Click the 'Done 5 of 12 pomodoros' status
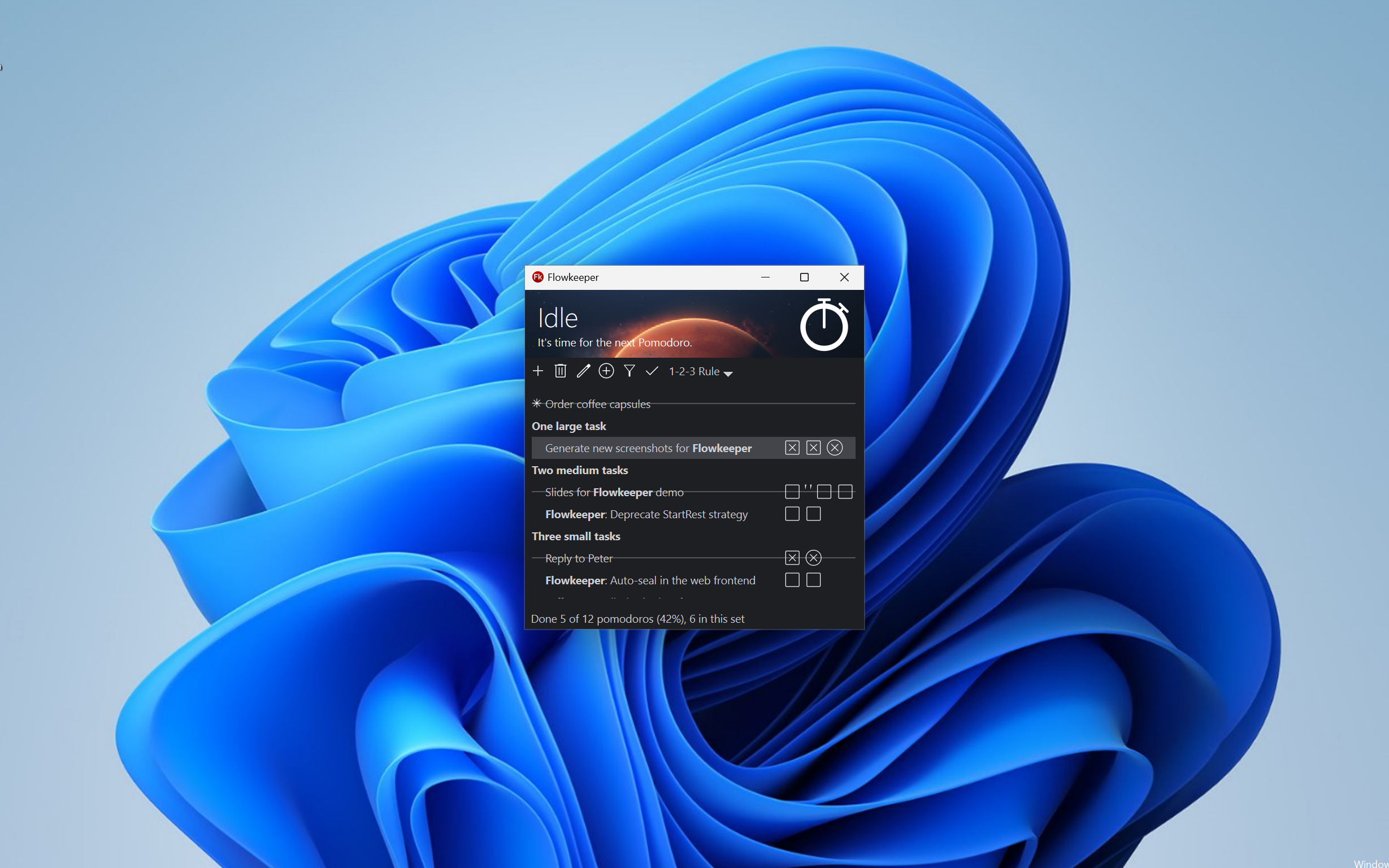Viewport: 1389px width, 868px height. 637,619
